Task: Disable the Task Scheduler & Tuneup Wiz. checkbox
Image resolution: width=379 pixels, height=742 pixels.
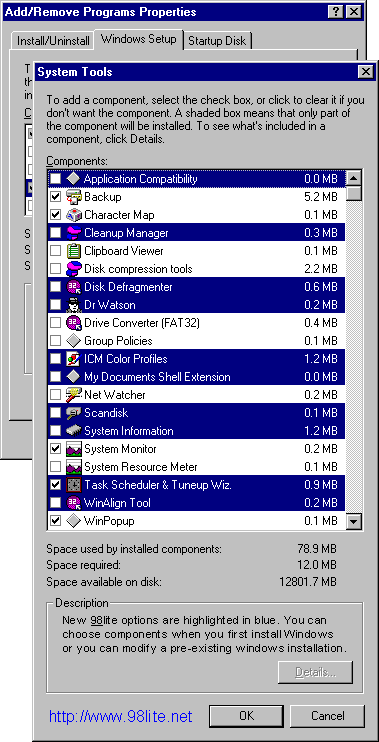Action: coord(55,485)
